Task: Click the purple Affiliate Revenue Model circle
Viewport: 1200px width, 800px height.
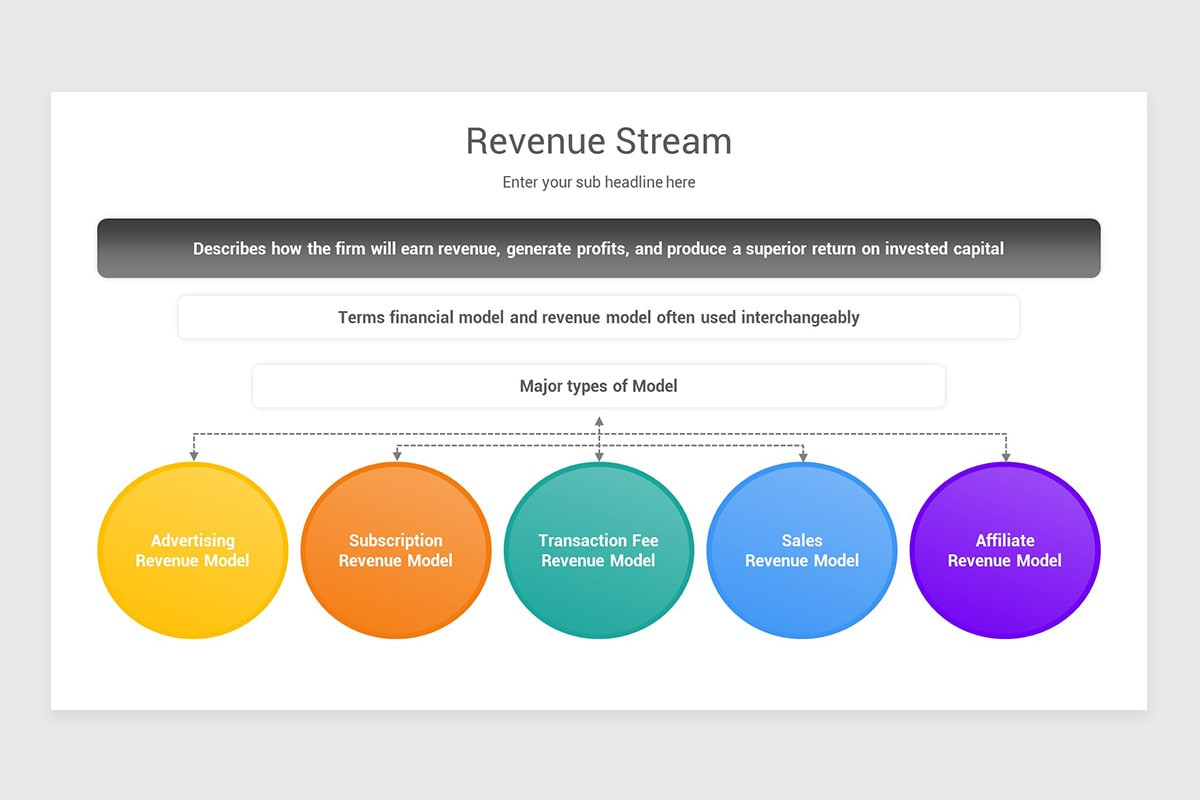Action: [x=1004, y=550]
